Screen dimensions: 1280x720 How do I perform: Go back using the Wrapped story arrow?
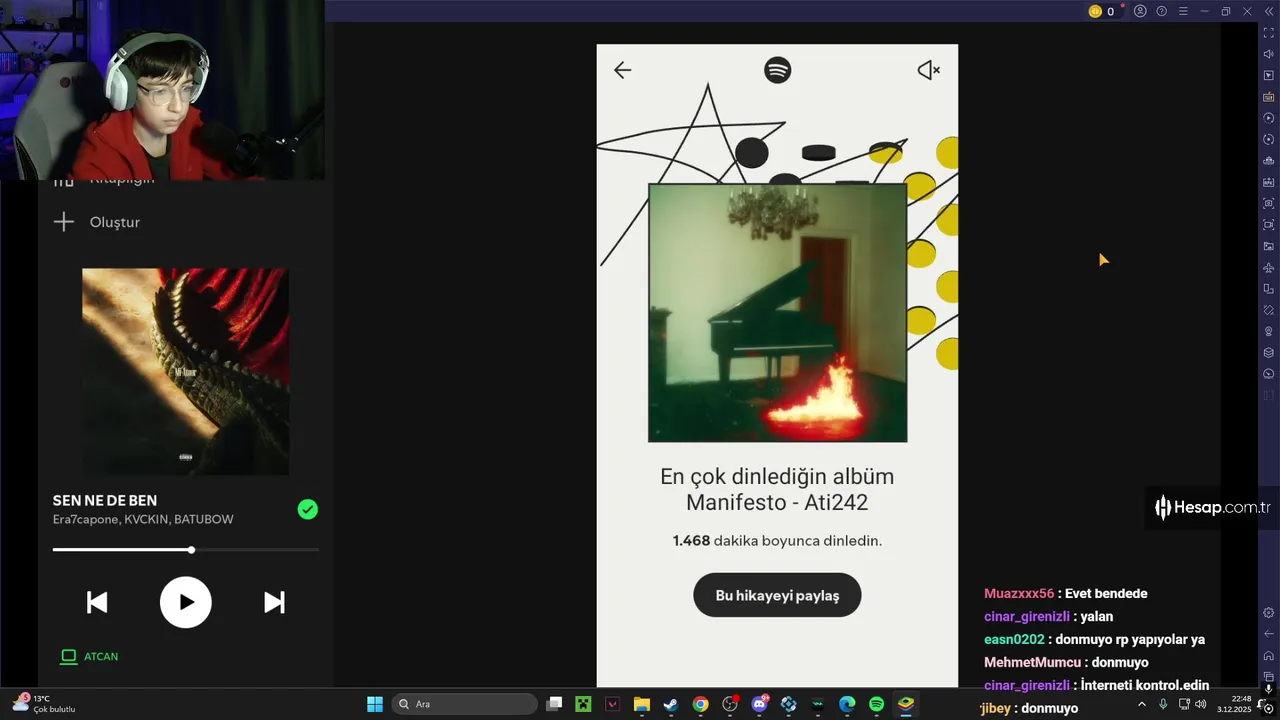tap(622, 70)
